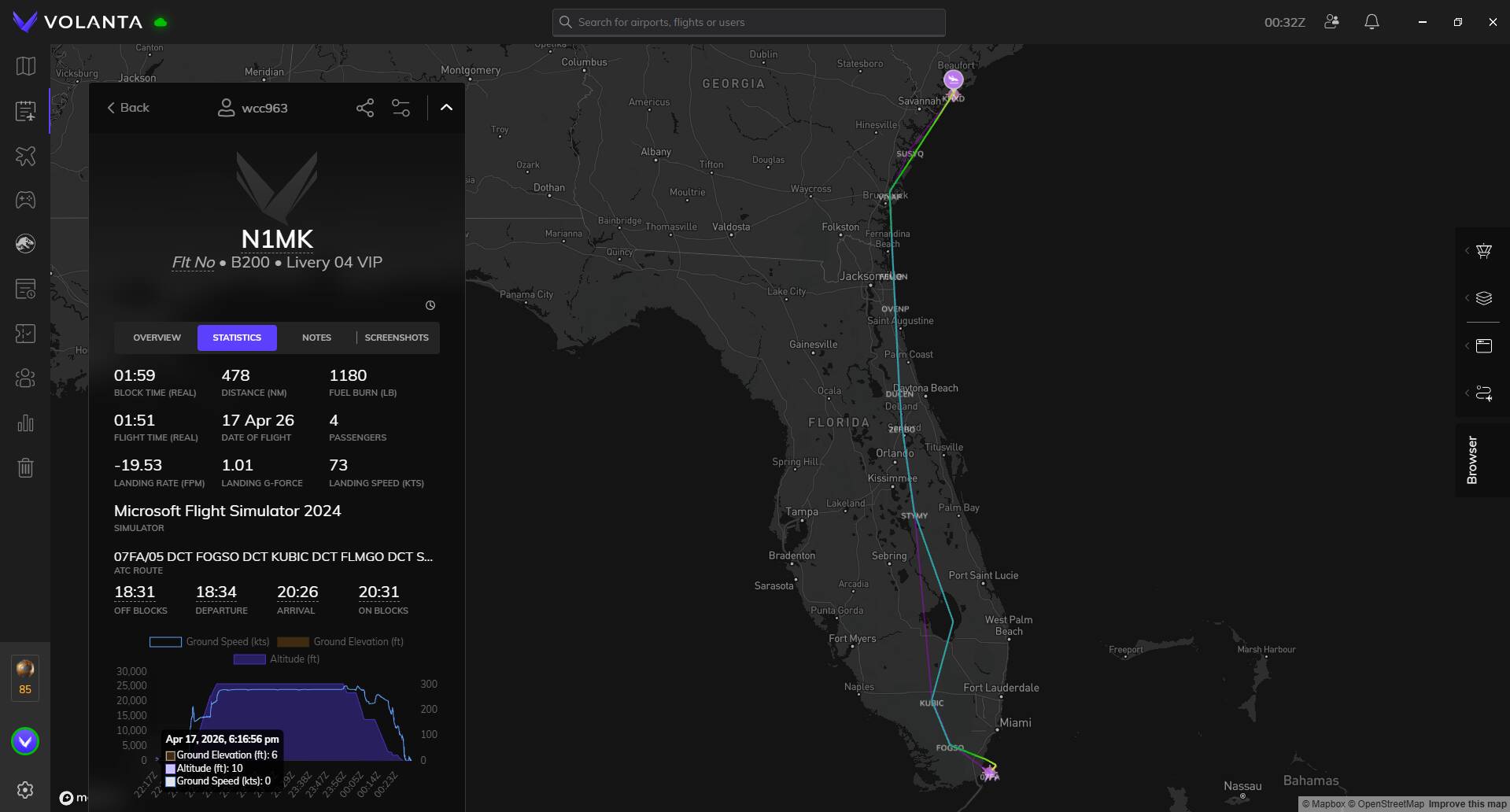Open the map view sidebar icon
This screenshot has height=812, width=1510.
[25, 66]
